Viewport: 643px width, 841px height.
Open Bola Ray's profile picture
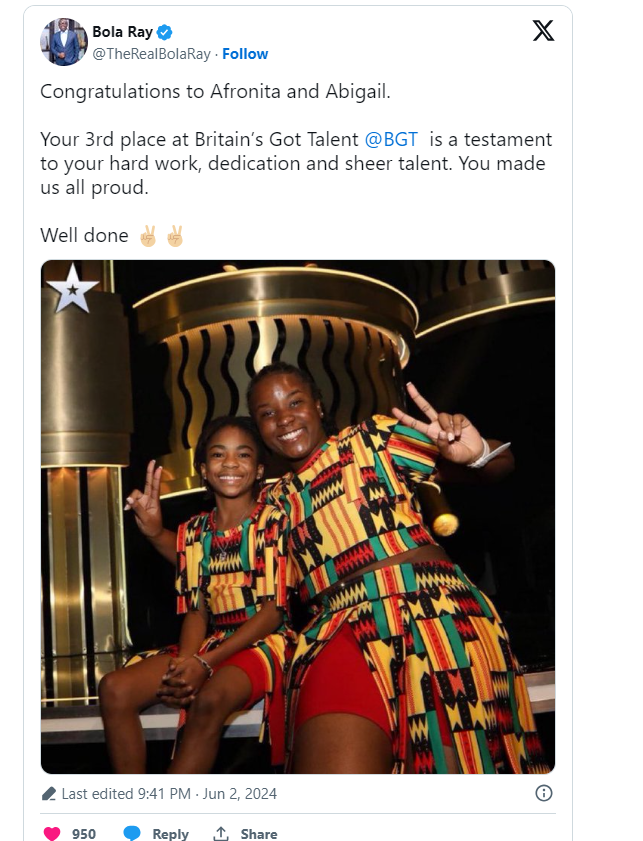pos(63,42)
